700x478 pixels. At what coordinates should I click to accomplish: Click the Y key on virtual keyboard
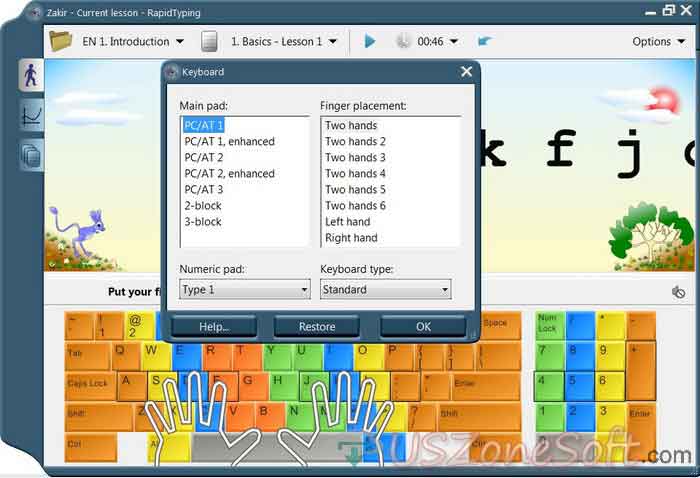tap(277, 357)
